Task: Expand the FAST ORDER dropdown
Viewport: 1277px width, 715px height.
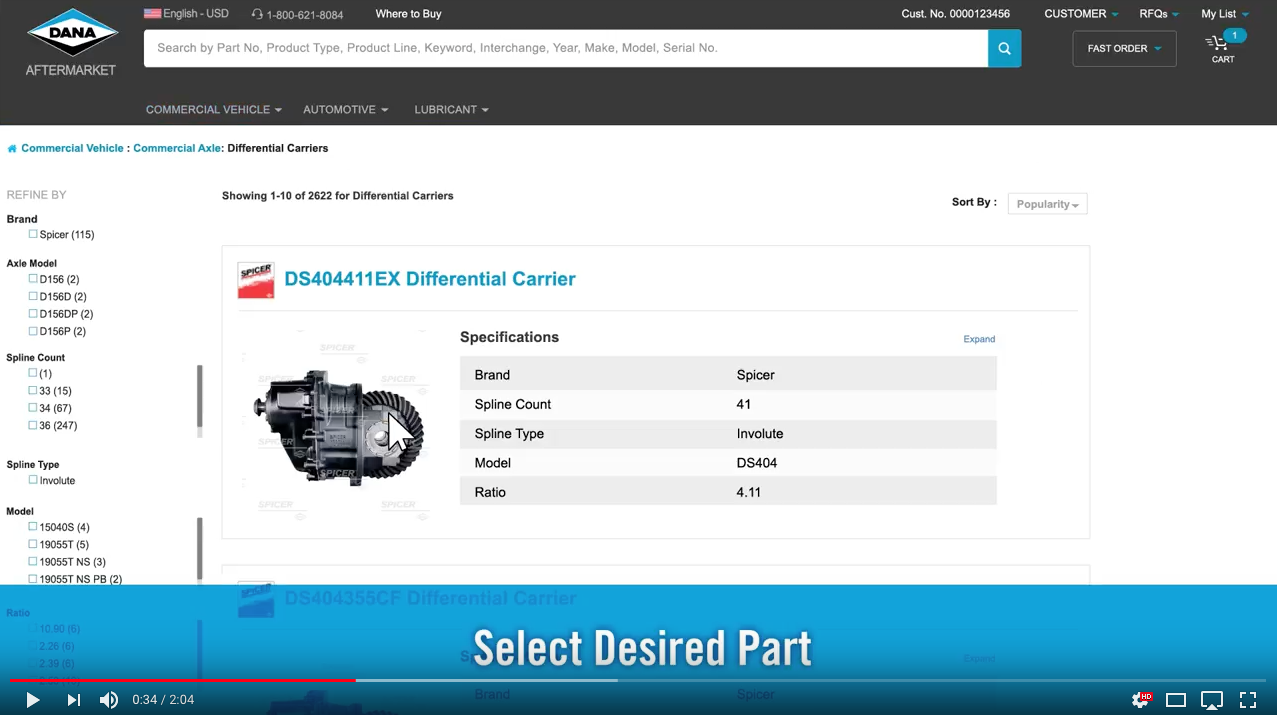Action: point(1123,48)
